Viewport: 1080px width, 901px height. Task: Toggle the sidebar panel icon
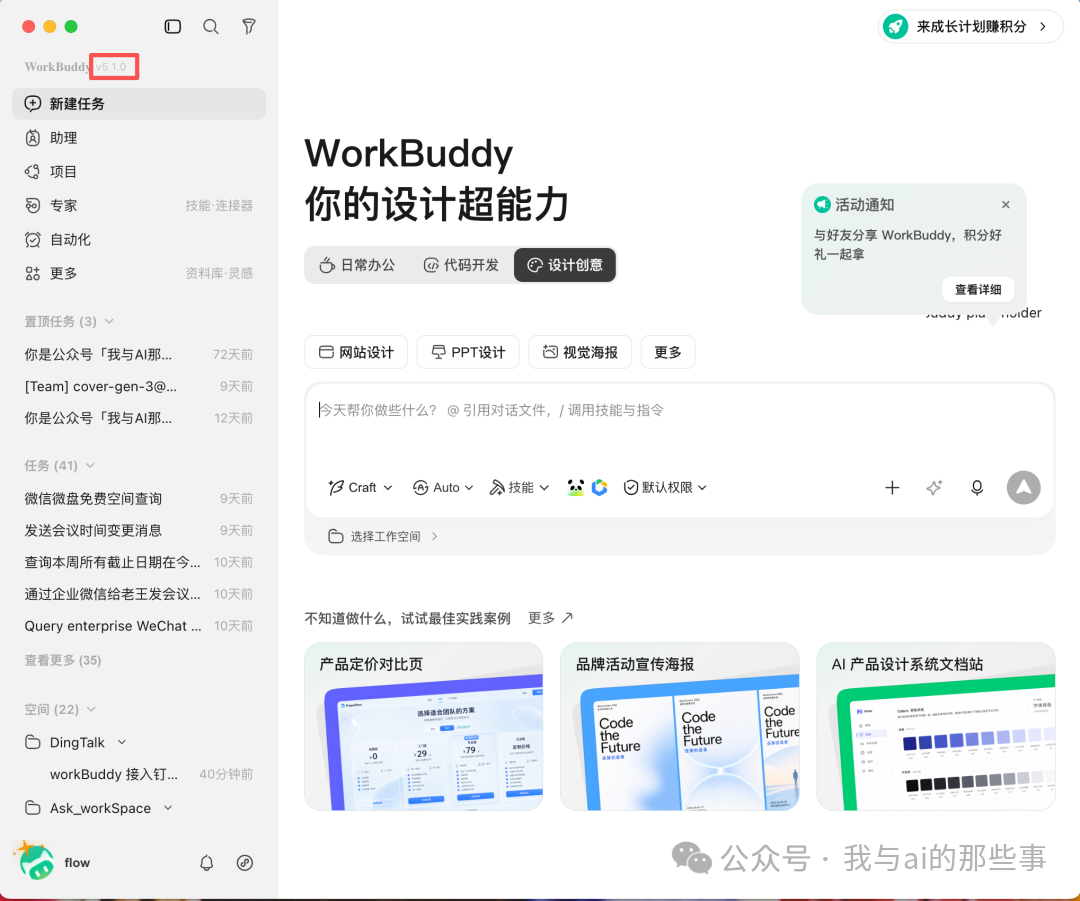pos(173,27)
